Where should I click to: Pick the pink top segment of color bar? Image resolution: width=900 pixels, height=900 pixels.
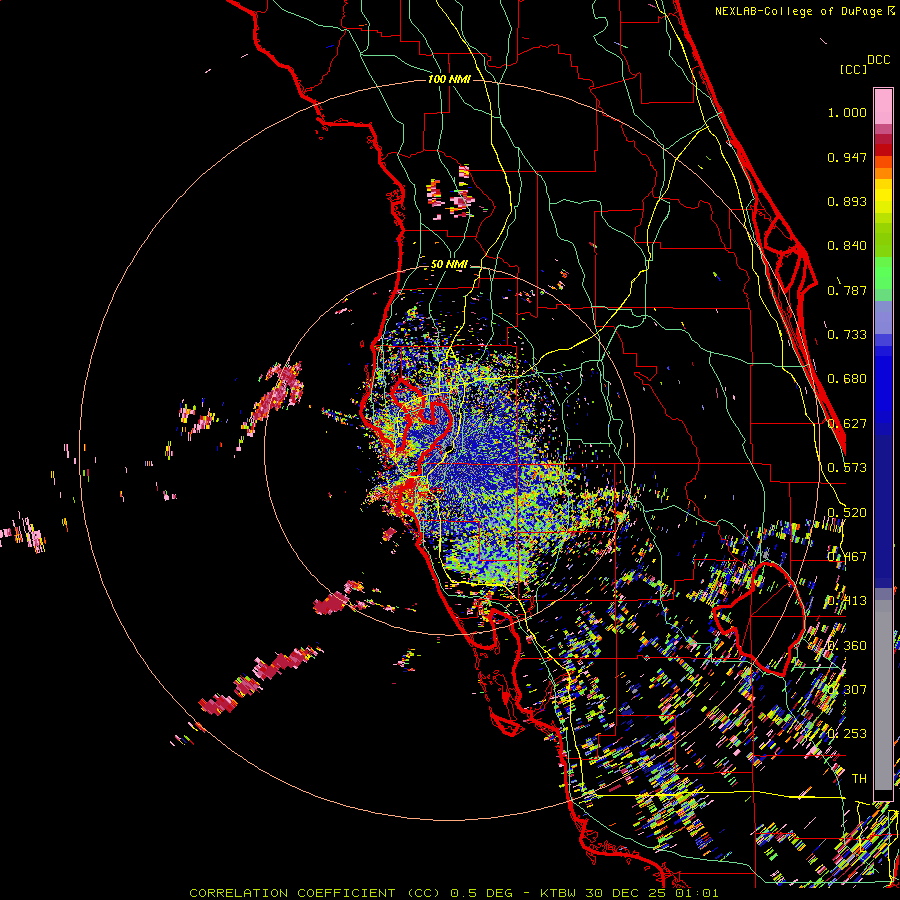[x=883, y=106]
